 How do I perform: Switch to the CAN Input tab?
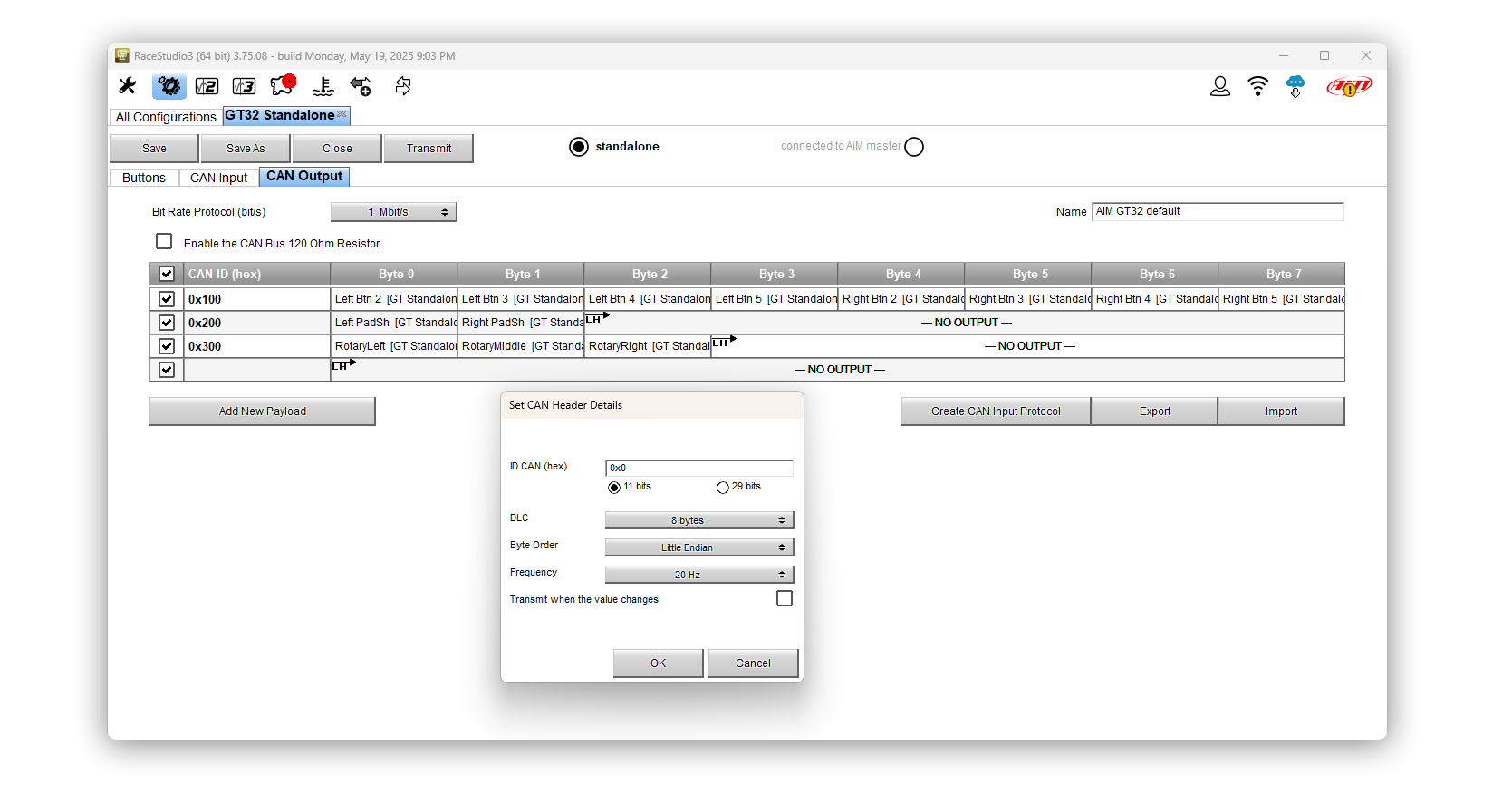[x=218, y=178]
